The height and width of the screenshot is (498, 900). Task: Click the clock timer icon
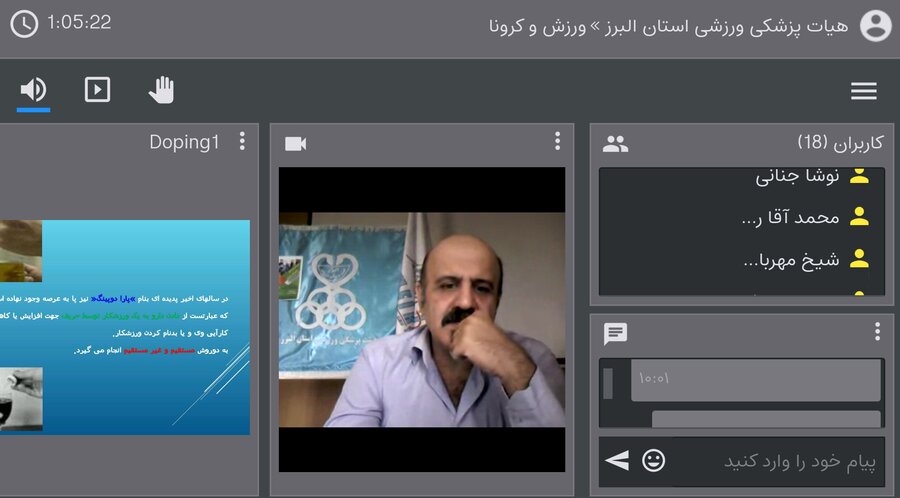click(x=24, y=23)
